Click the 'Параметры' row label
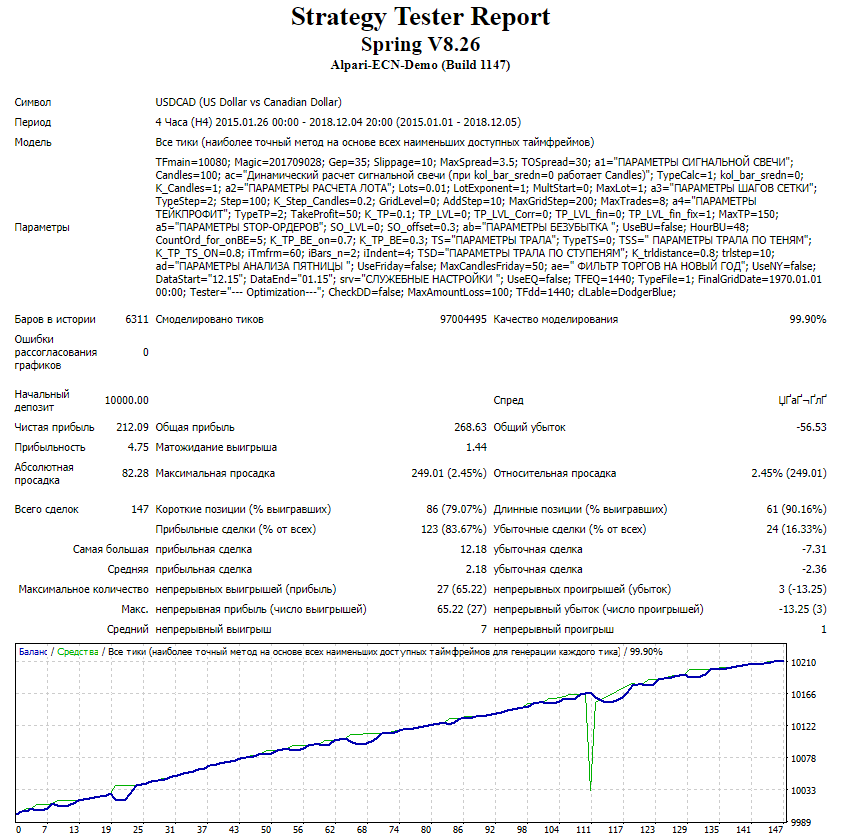 pos(43,227)
